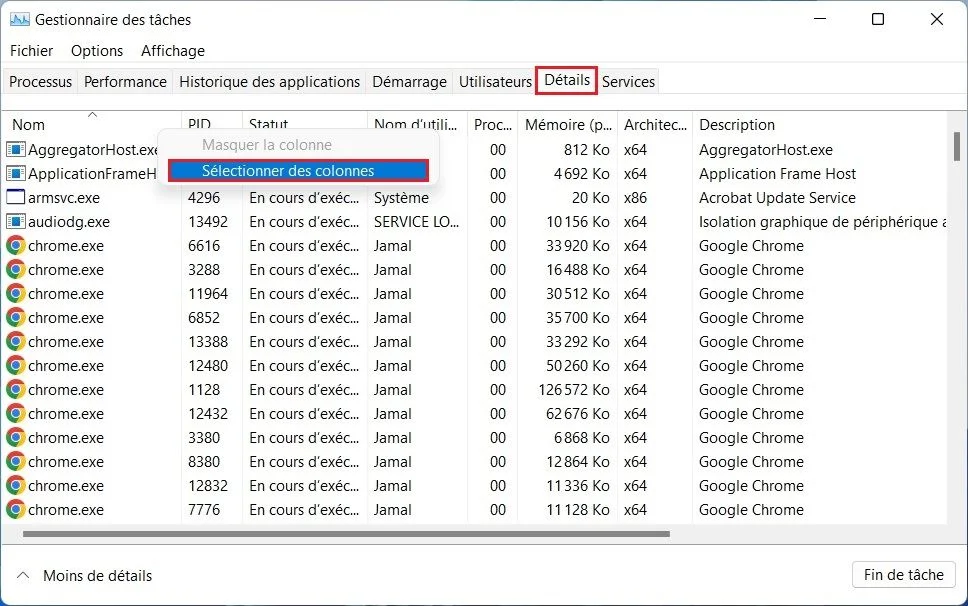Image resolution: width=968 pixels, height=606 pixels.
Task: Sort by the Description column header
Action: [x=737, y=125]
